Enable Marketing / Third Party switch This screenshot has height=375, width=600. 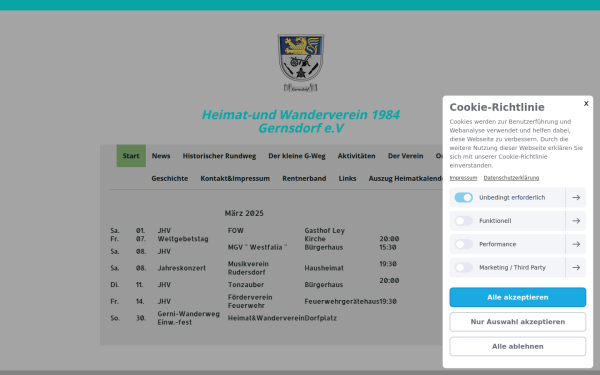(464, 267)
